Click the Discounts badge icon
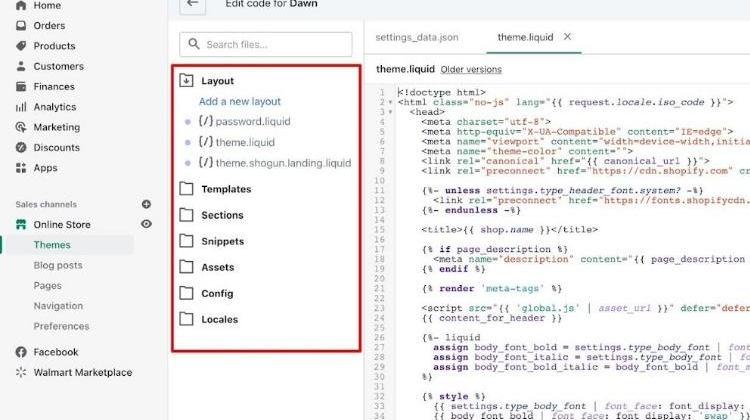This screenshot has width=750, height=420. (x=21, y=147)
